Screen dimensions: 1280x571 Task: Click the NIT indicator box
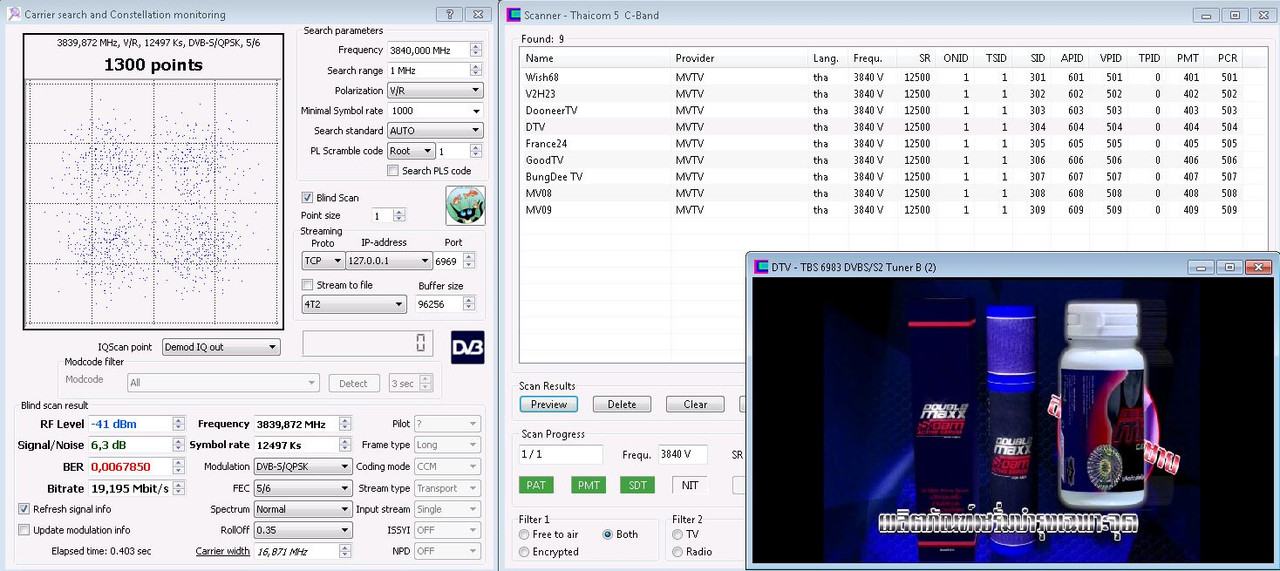tap(689, 485)
